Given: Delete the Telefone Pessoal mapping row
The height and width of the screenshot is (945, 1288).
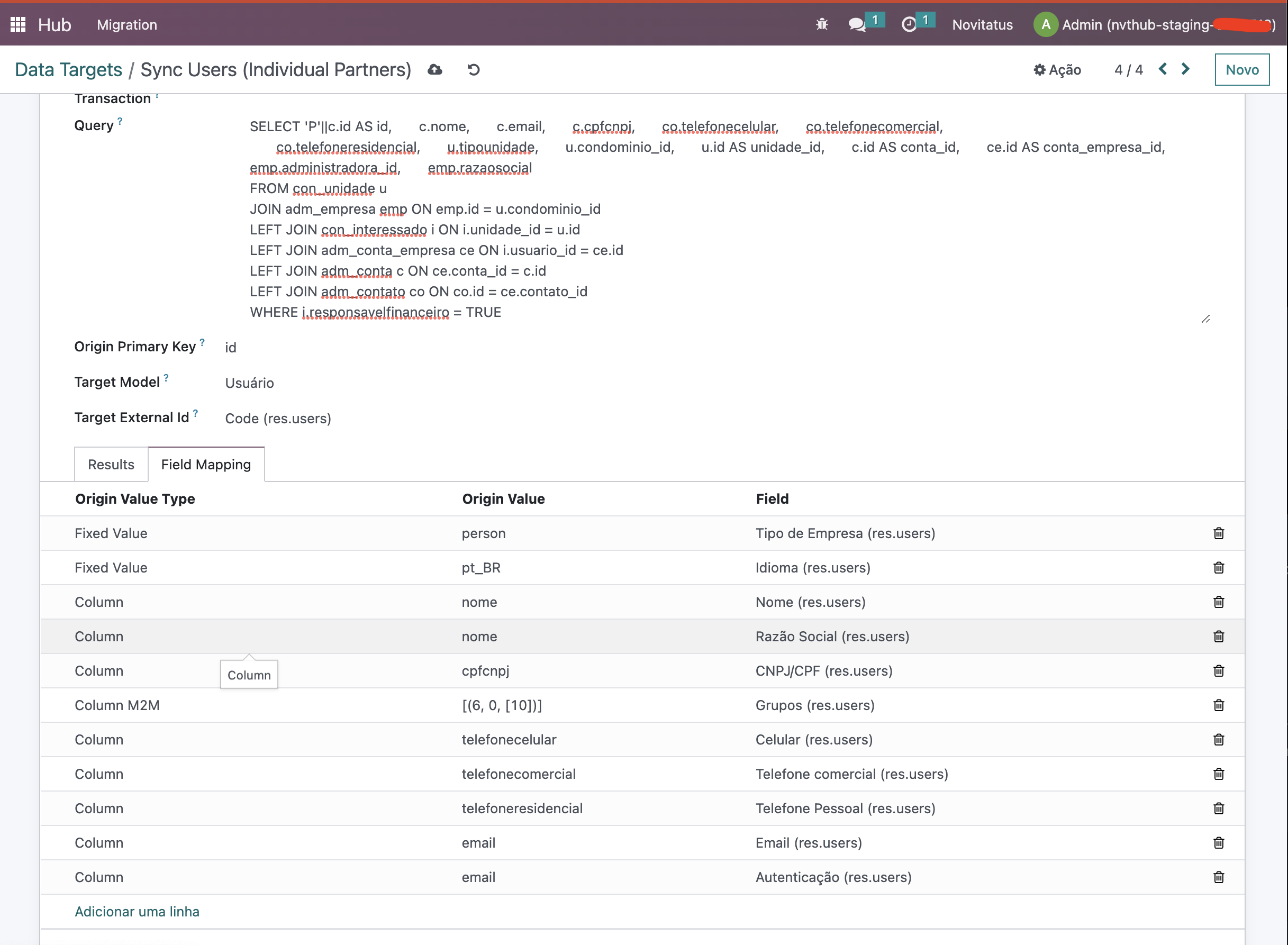Looking at the screenshot, I should coord(1219,808).
